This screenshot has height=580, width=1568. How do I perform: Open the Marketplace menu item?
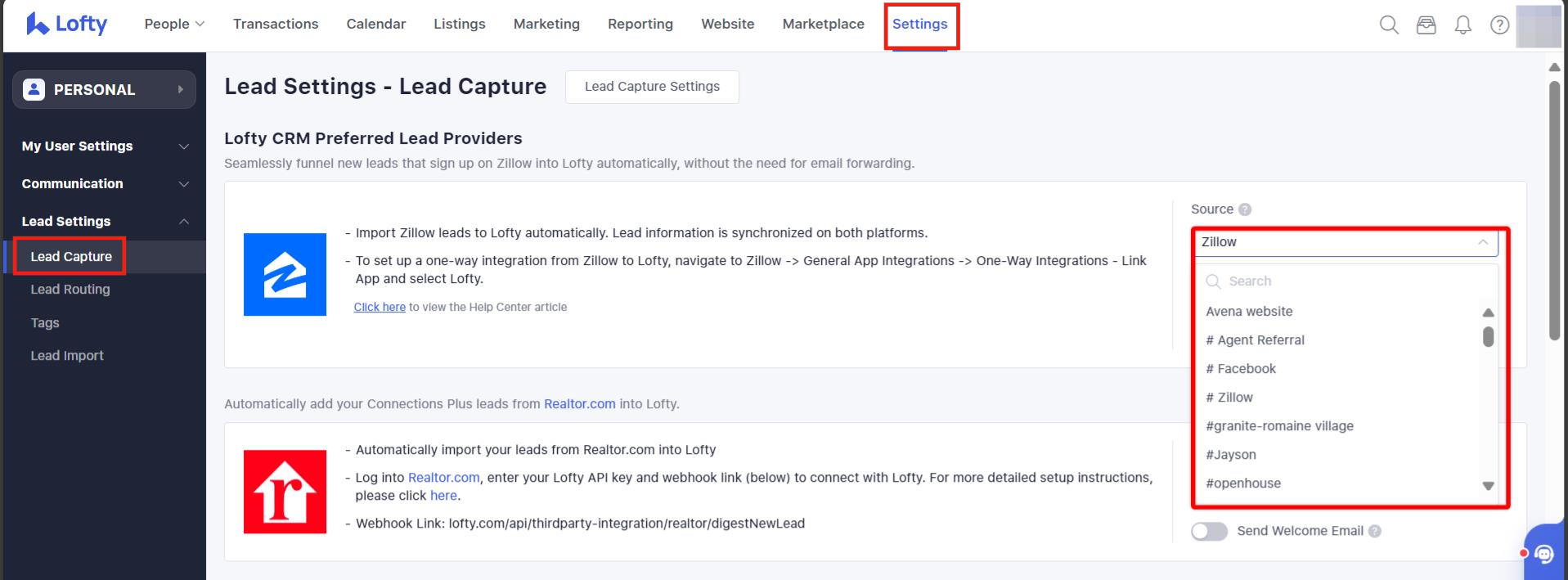pos(823,25)
